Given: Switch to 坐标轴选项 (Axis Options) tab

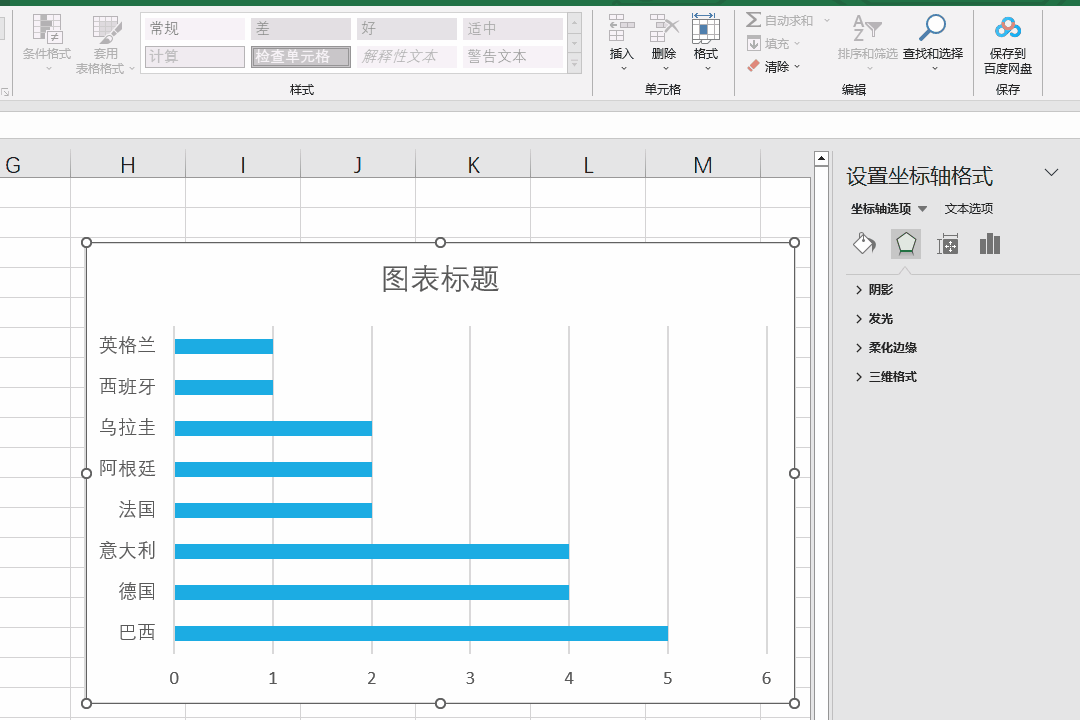Looking at the screenshot, I should pyautogui.click(x=880, y=209).
